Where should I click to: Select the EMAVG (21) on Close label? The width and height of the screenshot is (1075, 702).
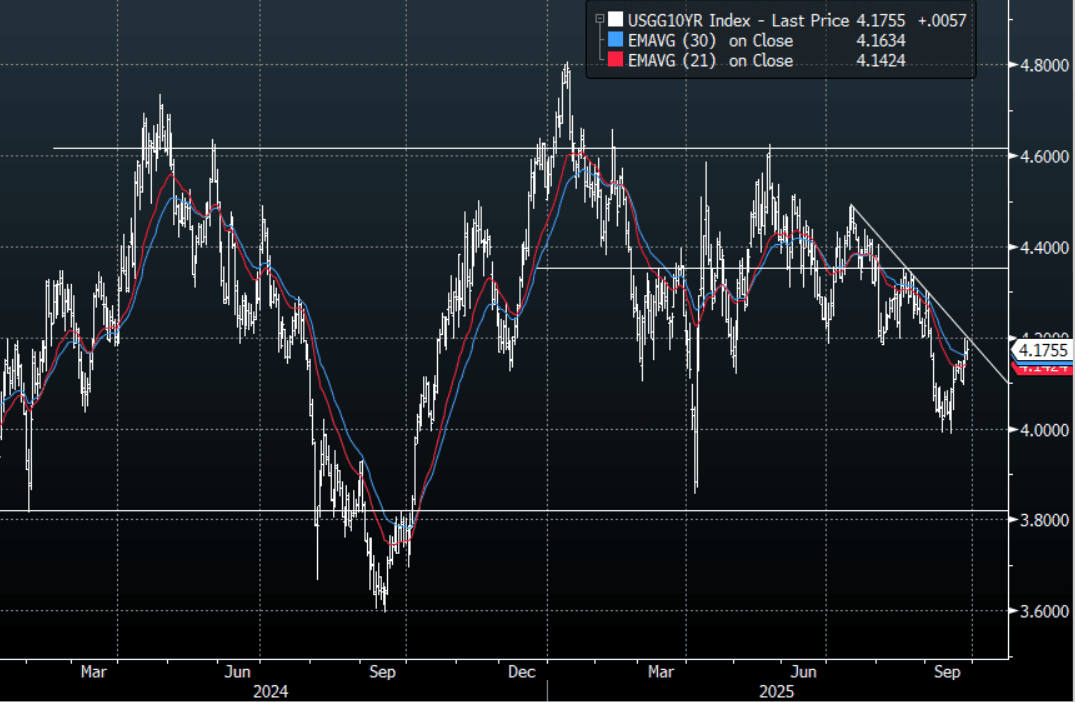coord(710,61)
